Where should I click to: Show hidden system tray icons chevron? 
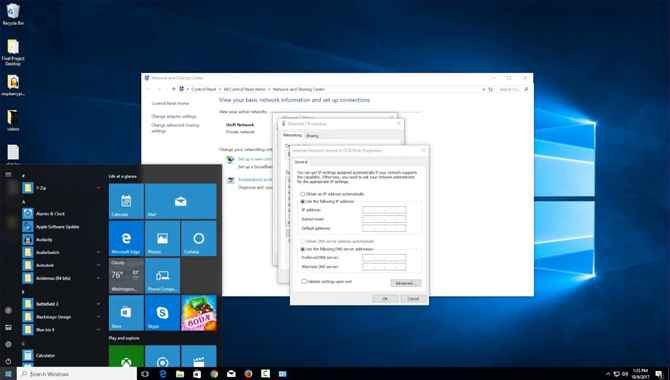pyautogui.click(x=608, y=374)
